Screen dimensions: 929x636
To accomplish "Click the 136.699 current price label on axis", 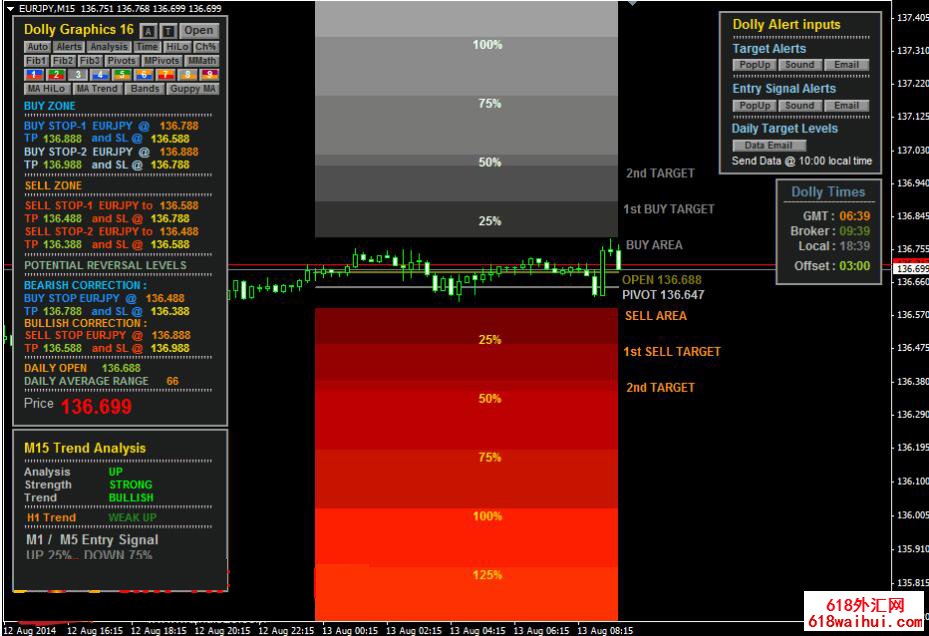I will (x=910, y=269).
